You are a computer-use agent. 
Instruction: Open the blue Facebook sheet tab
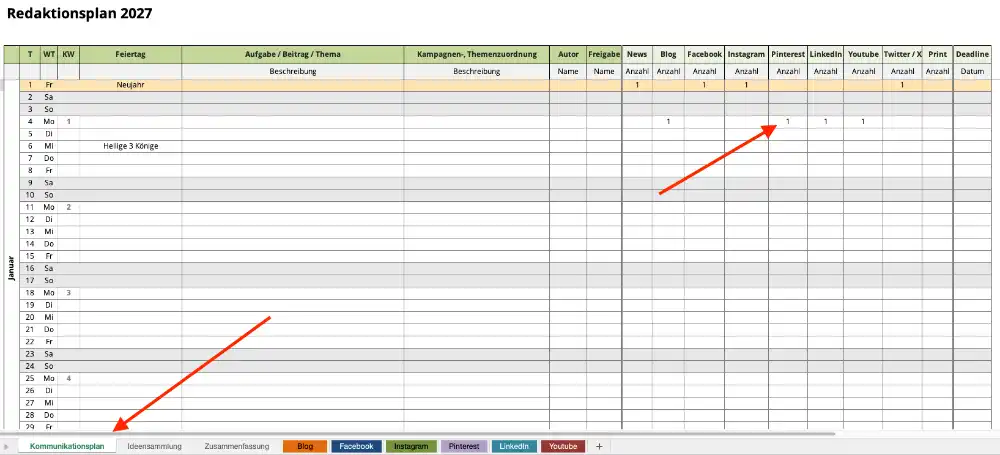(357, 446)
